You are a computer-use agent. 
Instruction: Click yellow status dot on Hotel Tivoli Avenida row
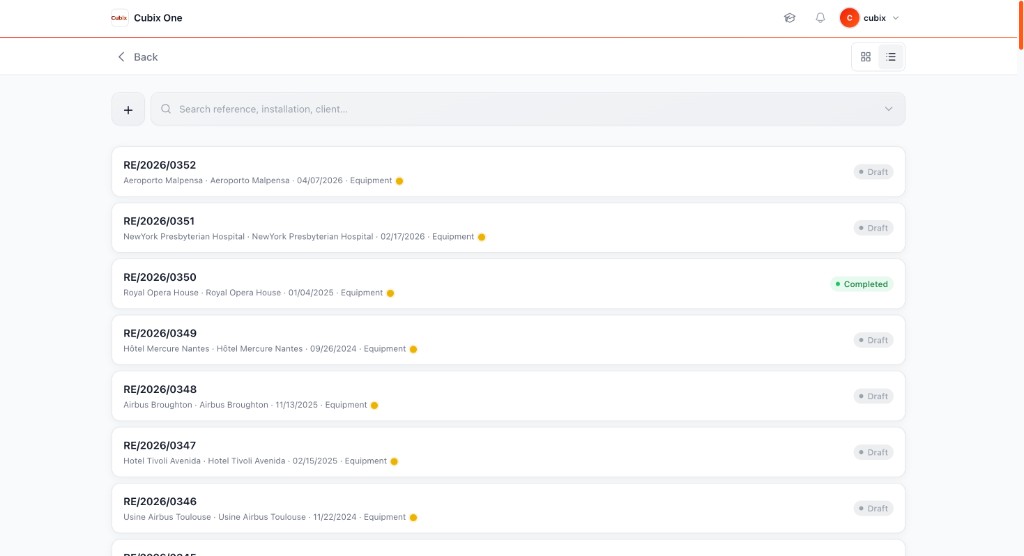(394, 461)
